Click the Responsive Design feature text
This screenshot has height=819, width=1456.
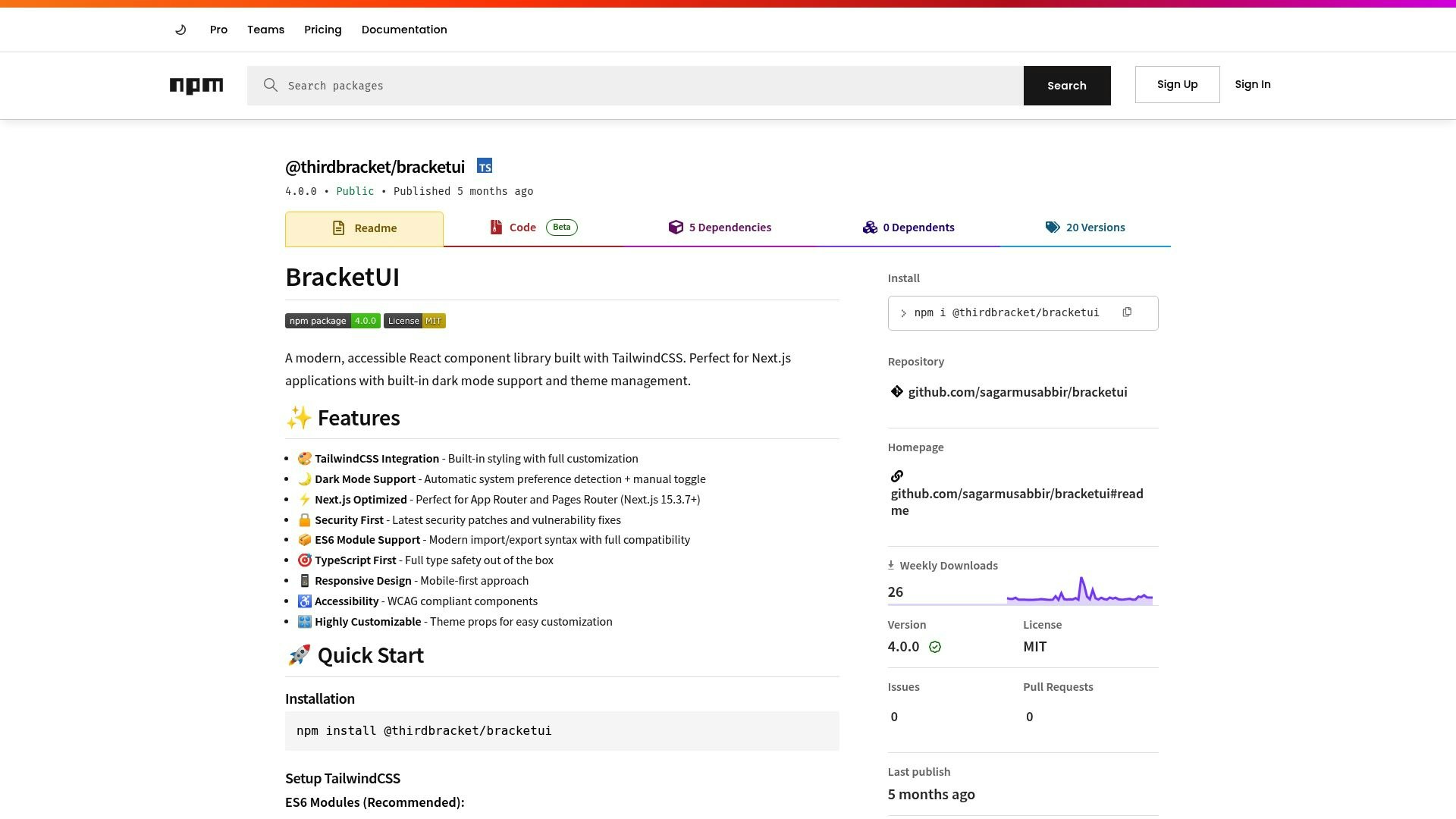[363, 581]
